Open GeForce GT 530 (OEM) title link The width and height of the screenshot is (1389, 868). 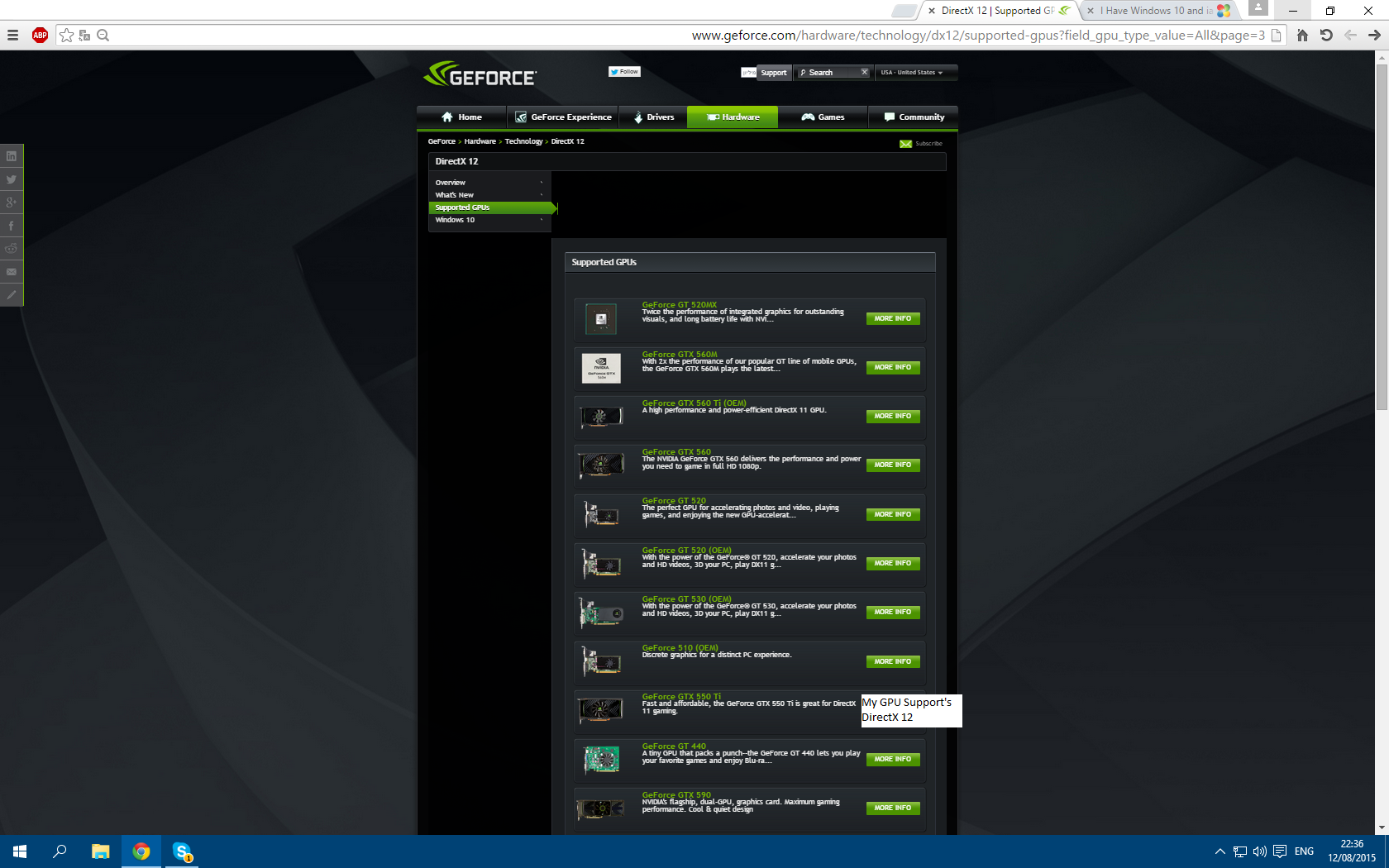pos(686,599)
